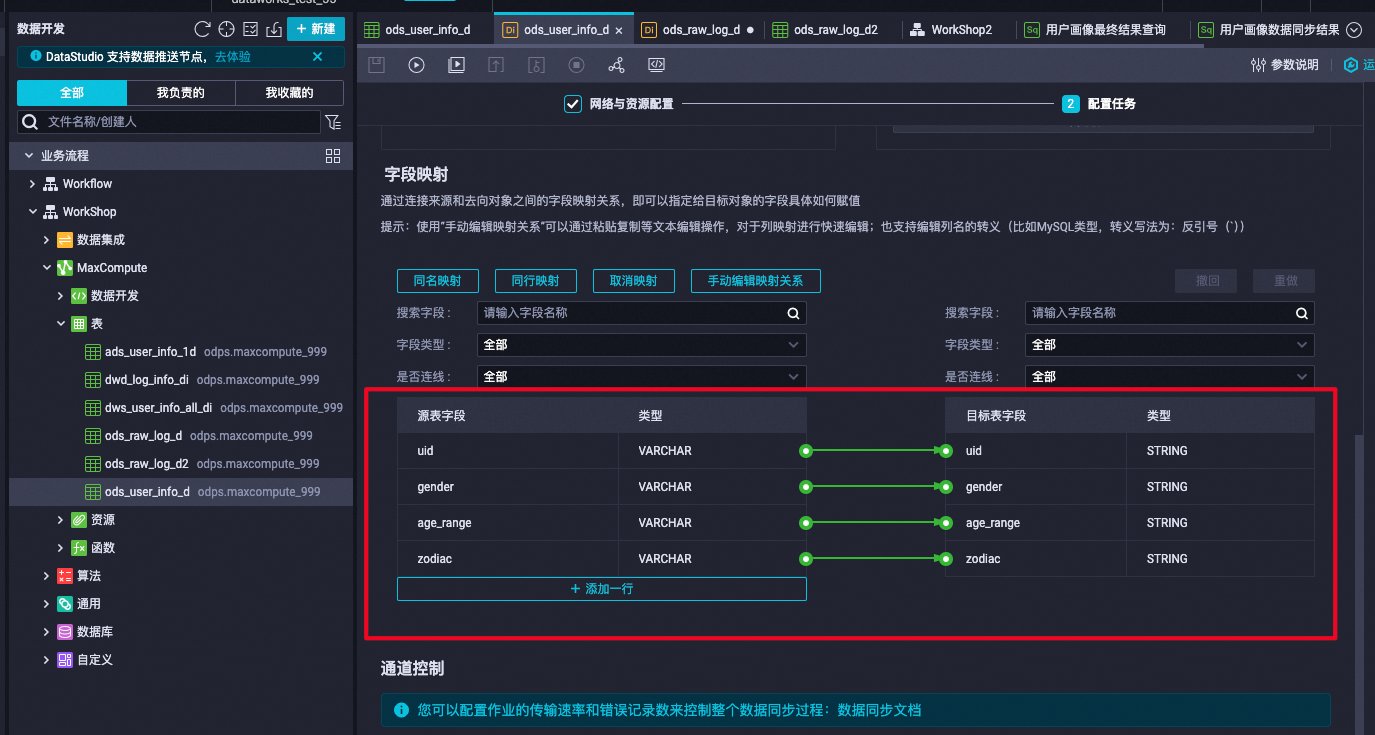
Task: Select the 我负责的 filter tab
Action: pyautogui.click(x=181, y=93)
